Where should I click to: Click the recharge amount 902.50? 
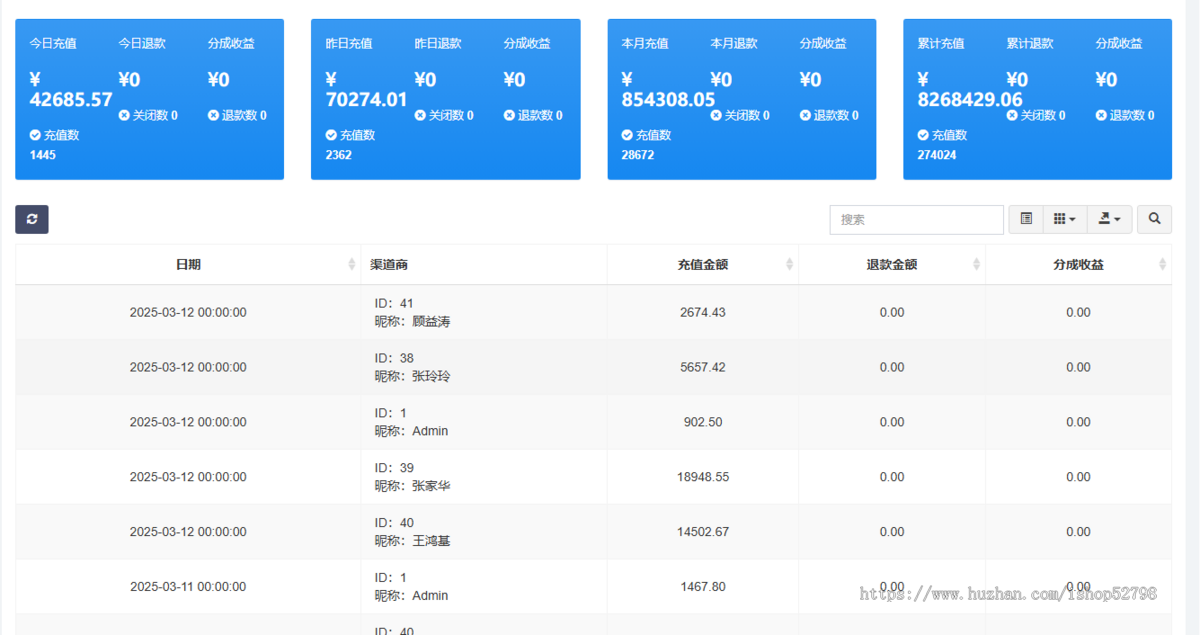703,422
